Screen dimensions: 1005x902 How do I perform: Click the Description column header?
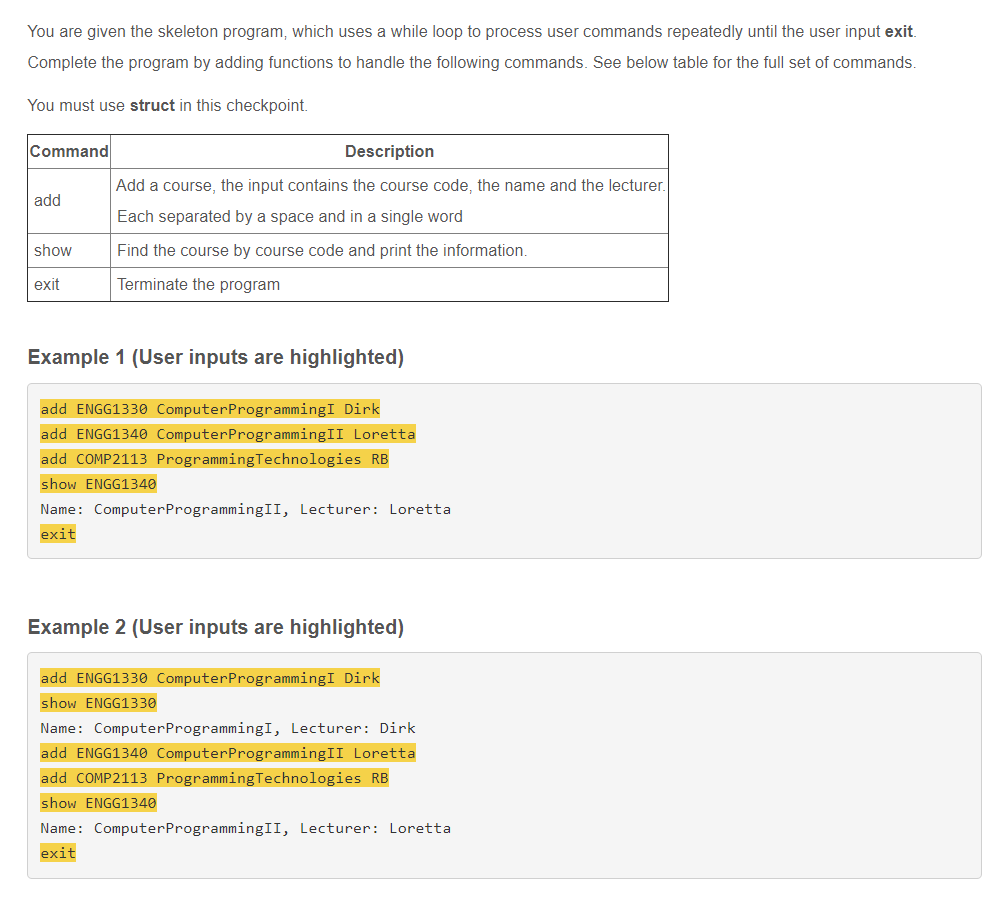click(389, 151)
